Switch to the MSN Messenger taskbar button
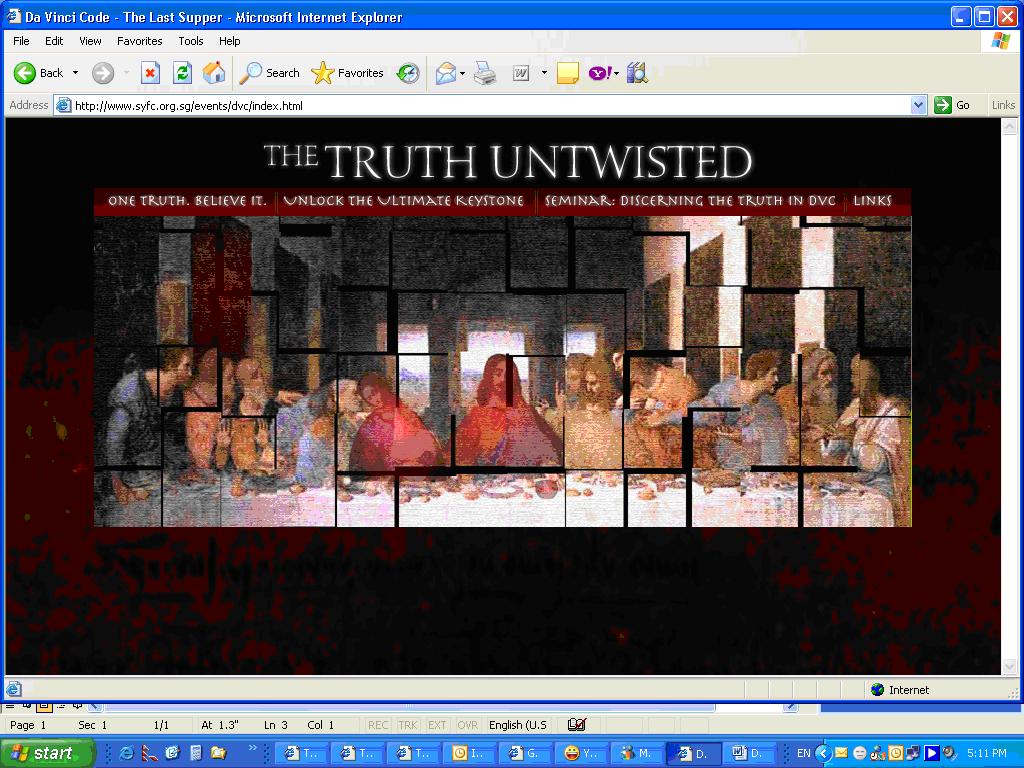The height and width of the screenshot is (768, 1024). point(637,753)
